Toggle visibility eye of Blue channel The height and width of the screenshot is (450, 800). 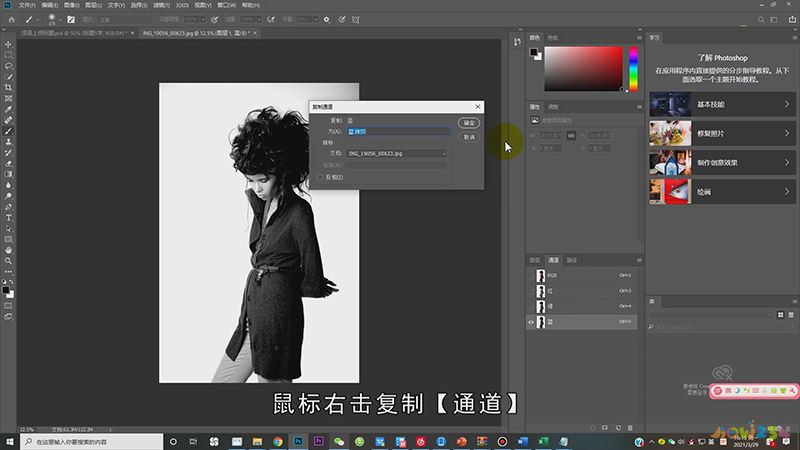(531, 322)
